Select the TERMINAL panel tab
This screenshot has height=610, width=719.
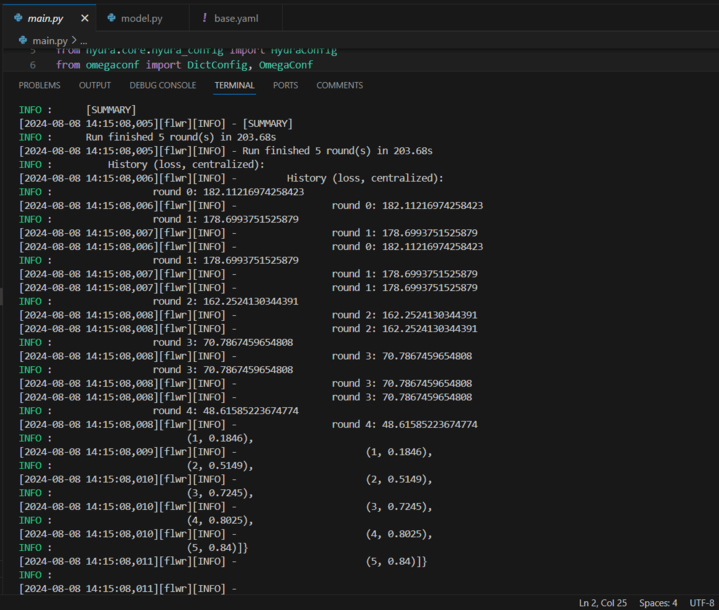point(234,86)
